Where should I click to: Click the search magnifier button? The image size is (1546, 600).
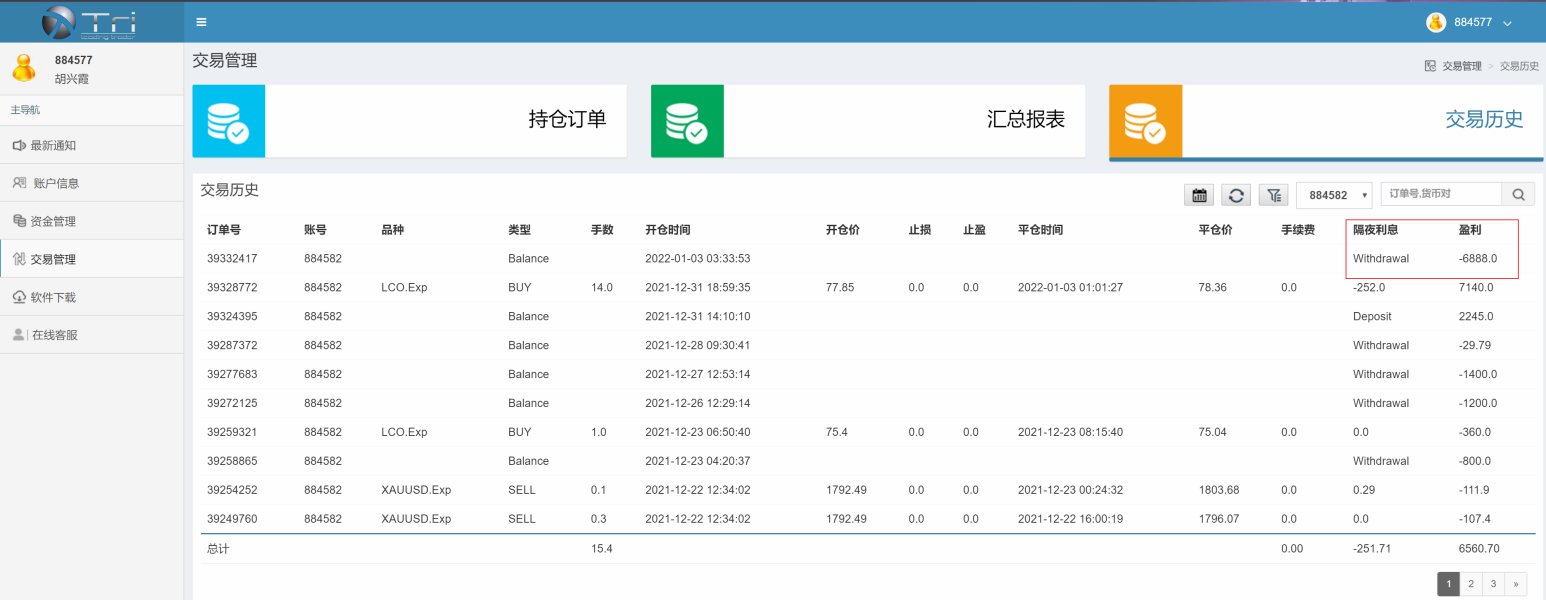1518,194
